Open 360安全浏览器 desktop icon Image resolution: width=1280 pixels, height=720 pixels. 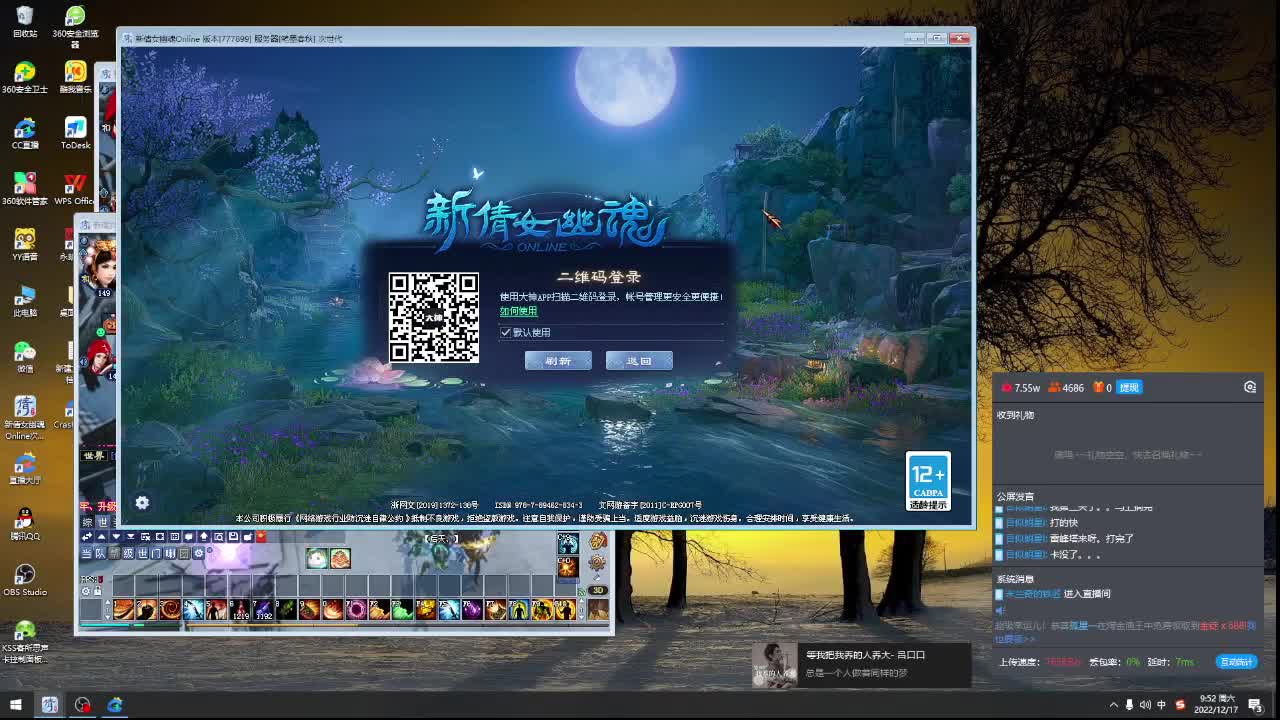pos(75,25)
